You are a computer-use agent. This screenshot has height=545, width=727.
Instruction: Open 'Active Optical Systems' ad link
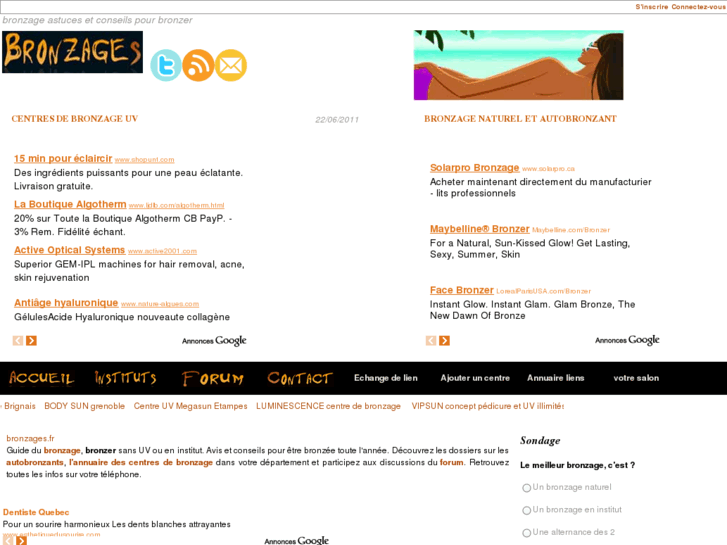pos(70,250)
